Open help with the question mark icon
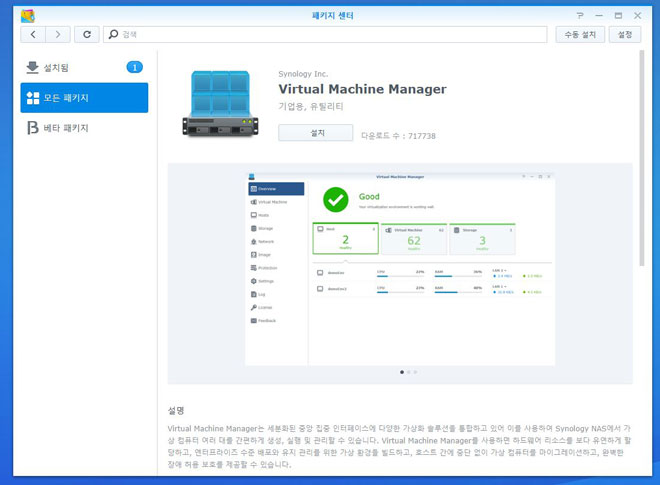 [580, 16]
